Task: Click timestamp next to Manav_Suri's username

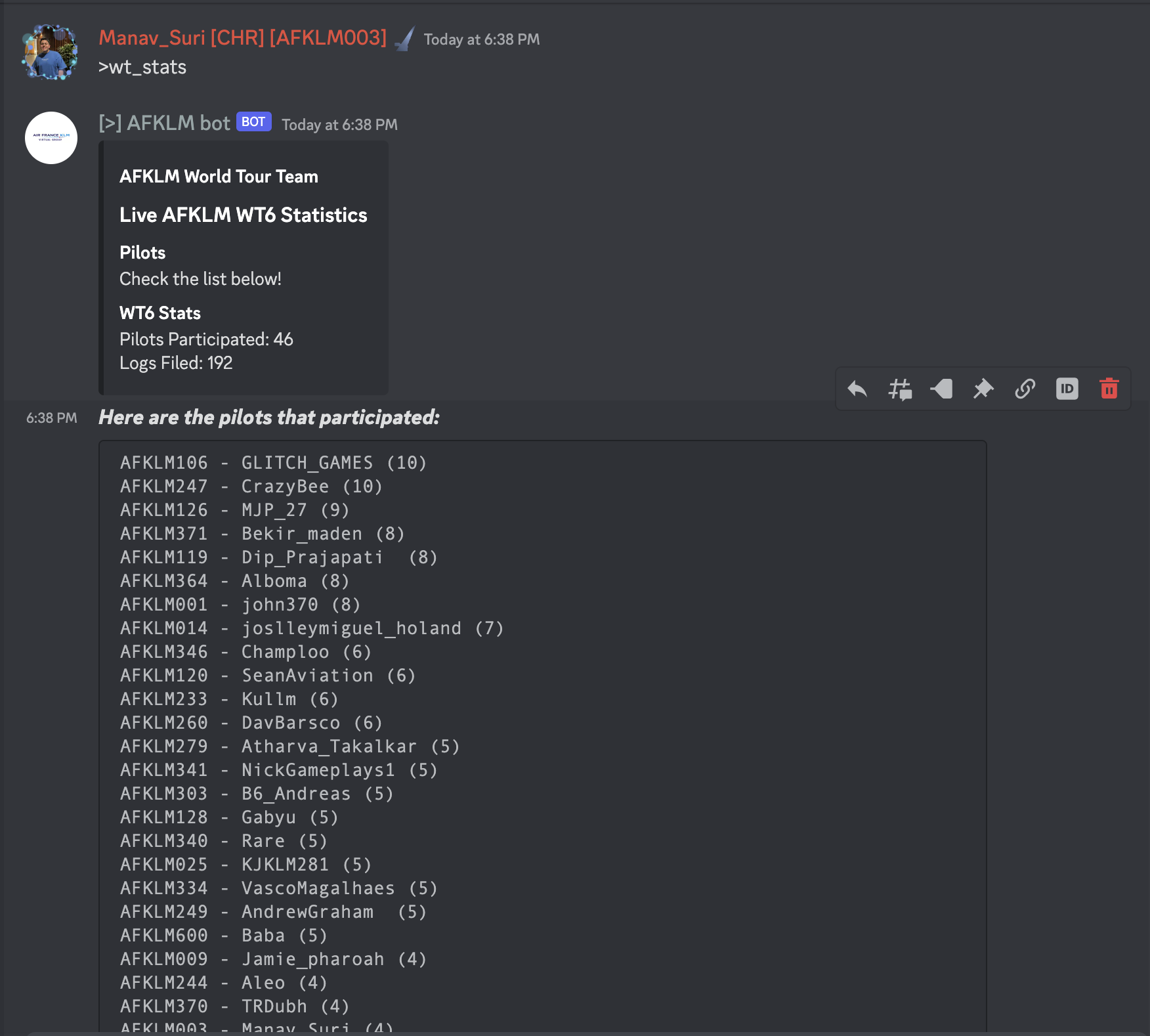Action: tap(482, 39)
